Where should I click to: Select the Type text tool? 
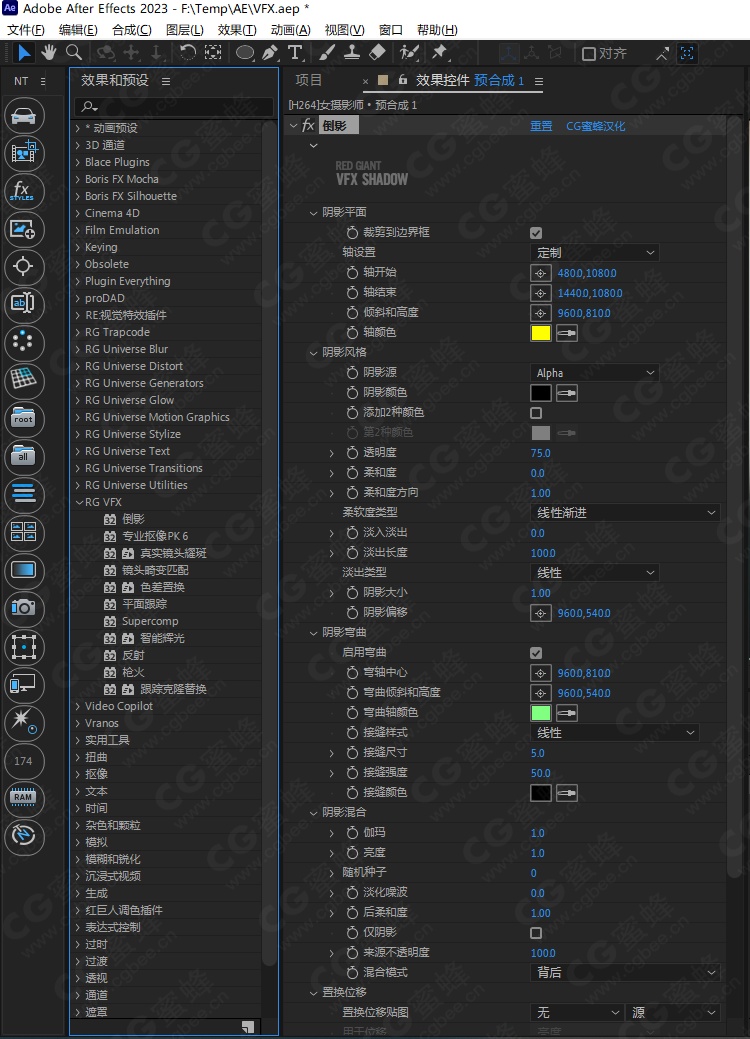295,52
